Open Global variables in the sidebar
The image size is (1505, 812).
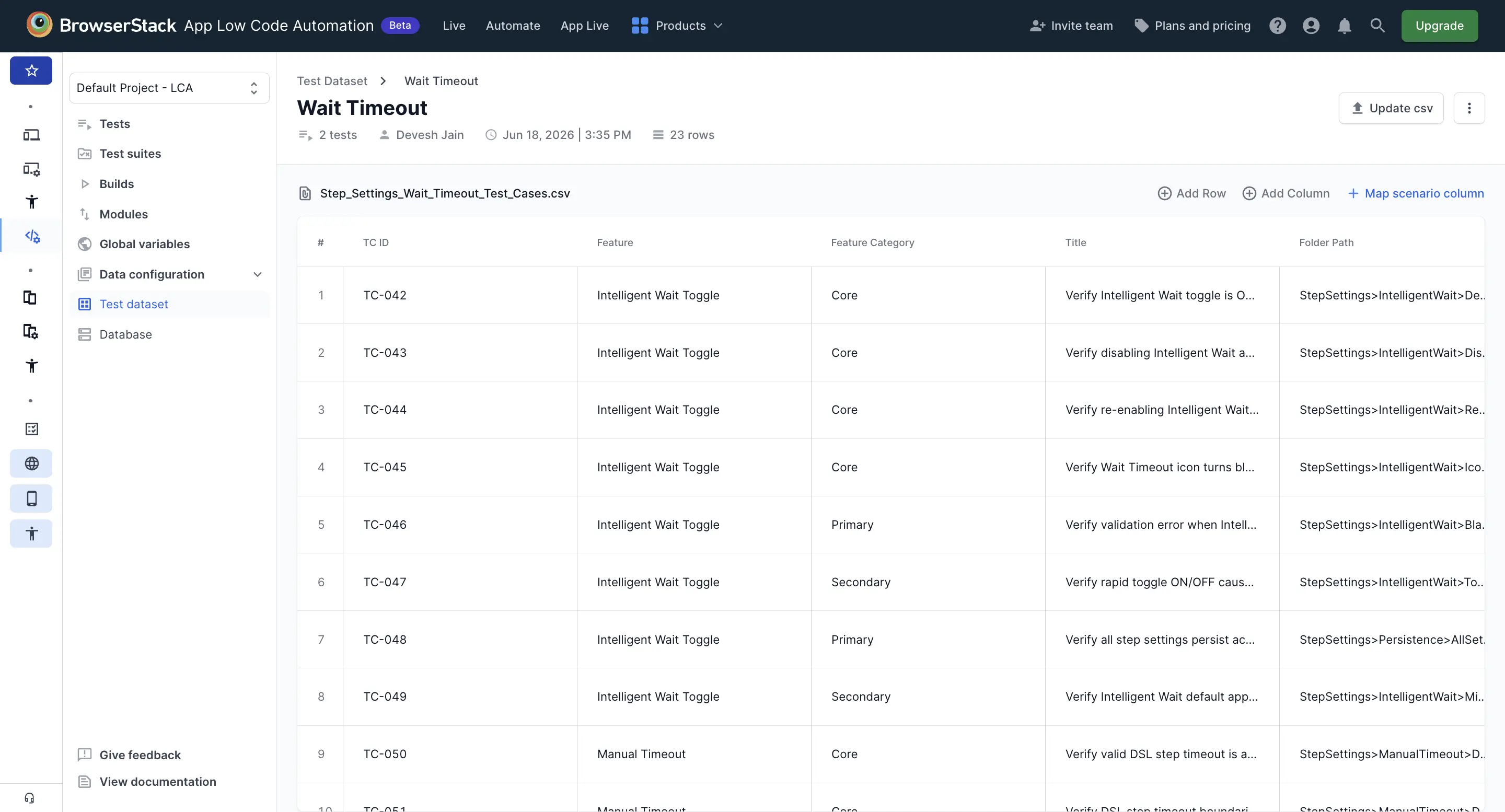pos(144,244)
